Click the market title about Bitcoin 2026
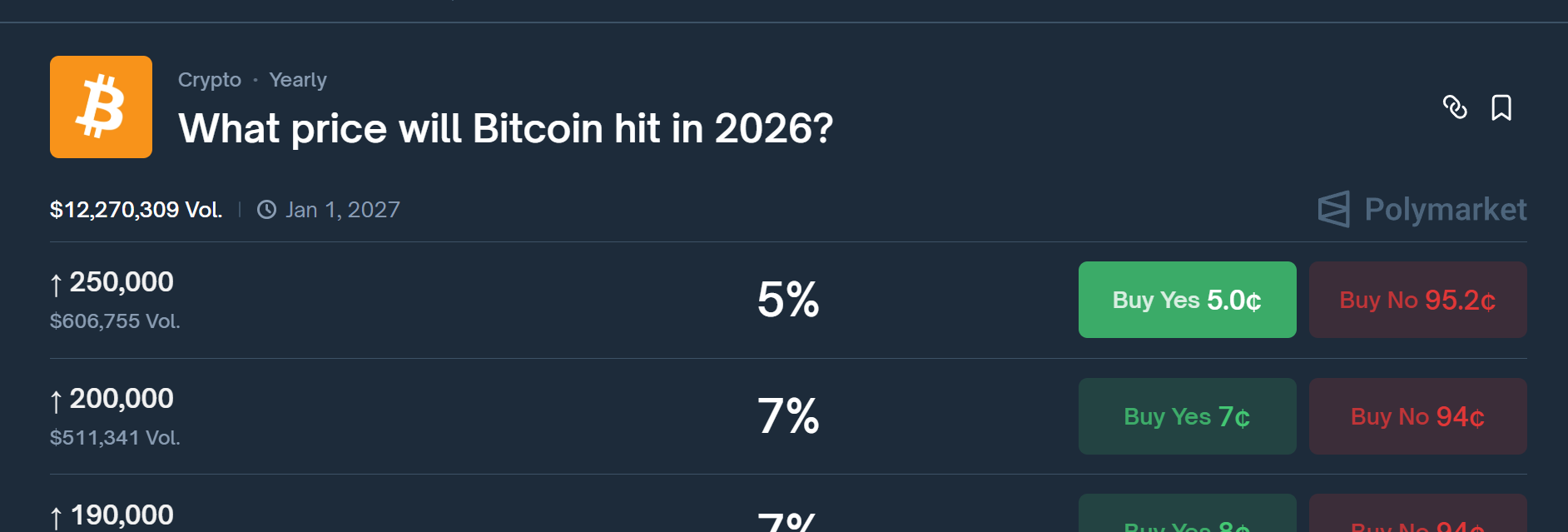1568x532 pixels. tap(505, 128)
